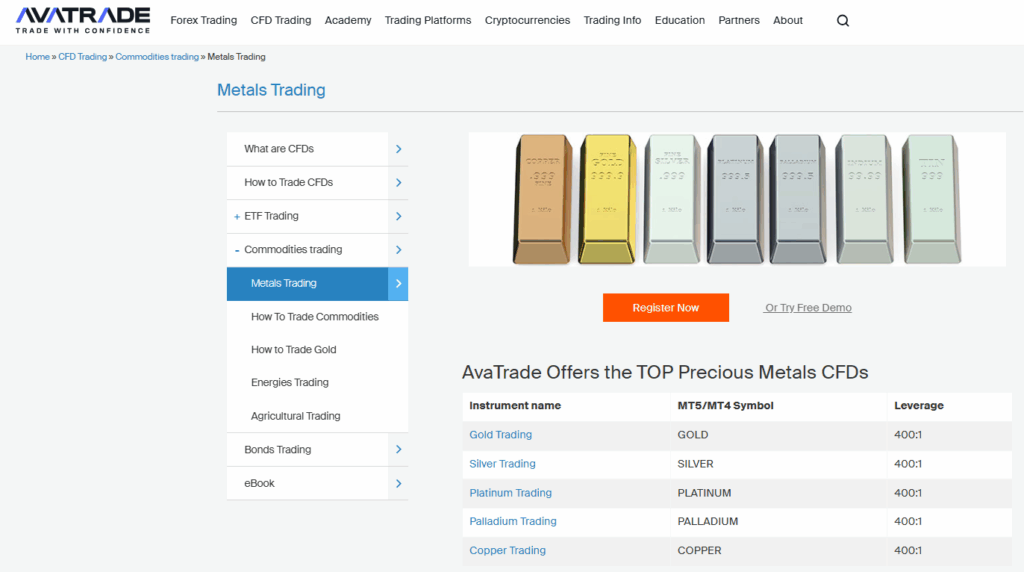Screen dimensions: 1024x572
Task: Open Copper Trading link in table
Action: (507, 550)
